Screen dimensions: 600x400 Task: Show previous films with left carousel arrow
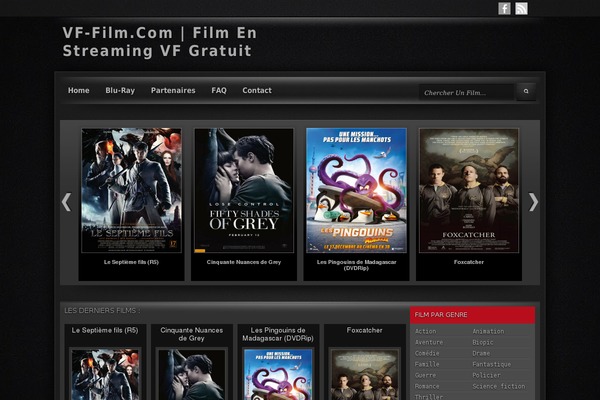pyautogui.click(x=67, y=202)
